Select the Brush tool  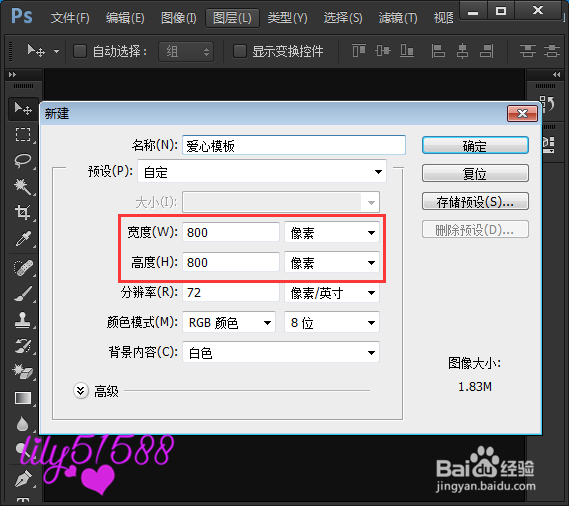click(22, 294)
